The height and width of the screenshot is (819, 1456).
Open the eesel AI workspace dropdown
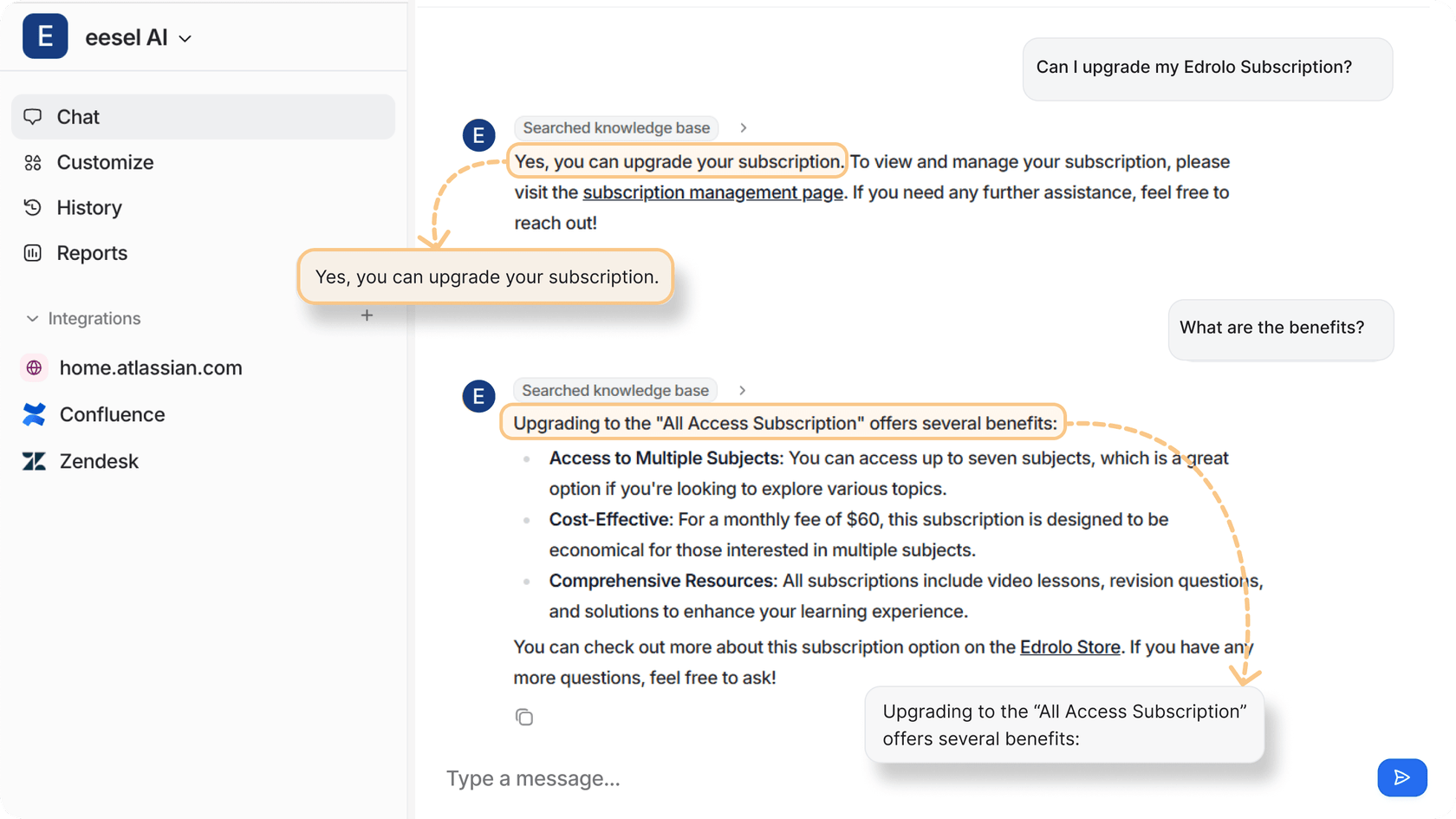[139, 37]
